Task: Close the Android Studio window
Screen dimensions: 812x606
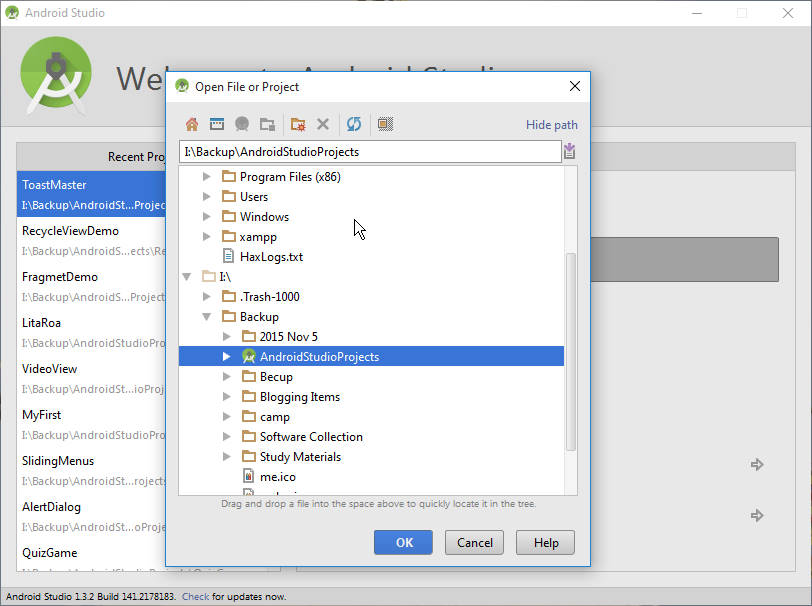Action: click(788, 13)
